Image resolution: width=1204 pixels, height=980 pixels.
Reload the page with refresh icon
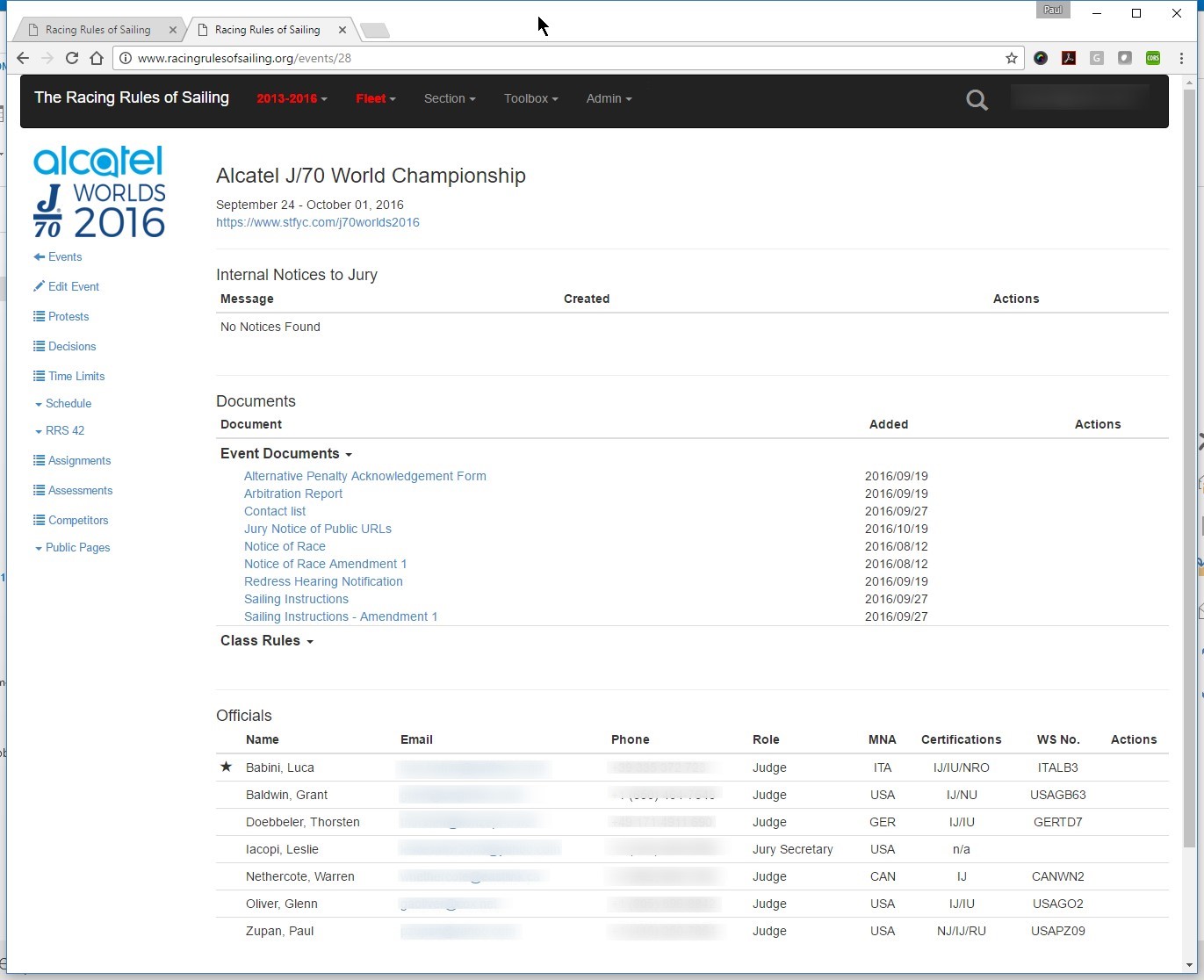coord(72,58)
